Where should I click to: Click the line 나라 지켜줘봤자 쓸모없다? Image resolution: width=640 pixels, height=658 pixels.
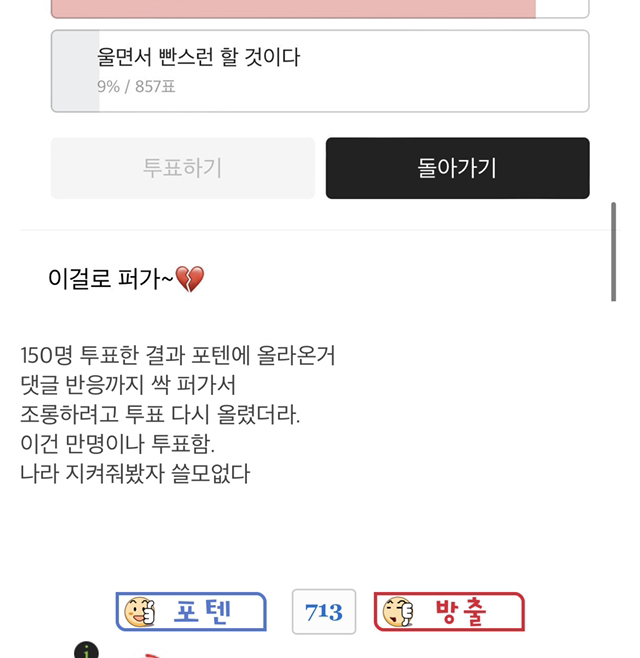135,472
